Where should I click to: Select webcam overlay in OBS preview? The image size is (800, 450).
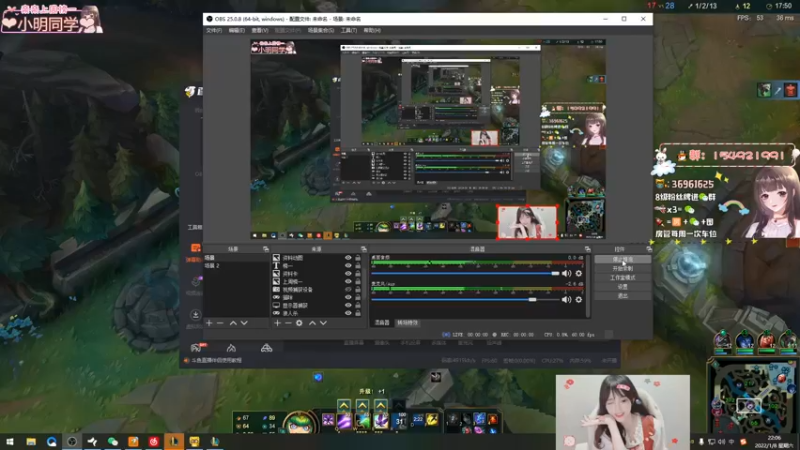(x=527, y=222)
